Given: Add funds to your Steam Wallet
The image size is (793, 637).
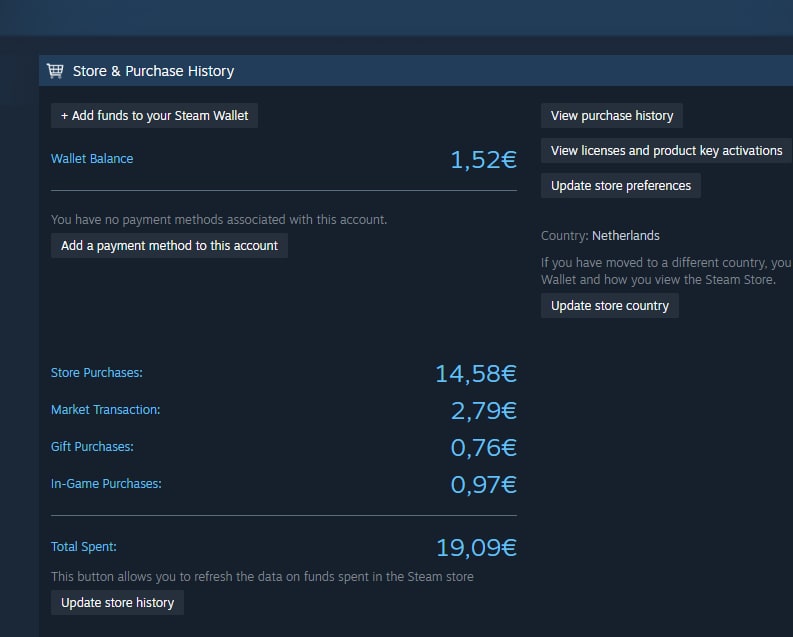Looking at the screenshot, I should [x=154, y=116].
